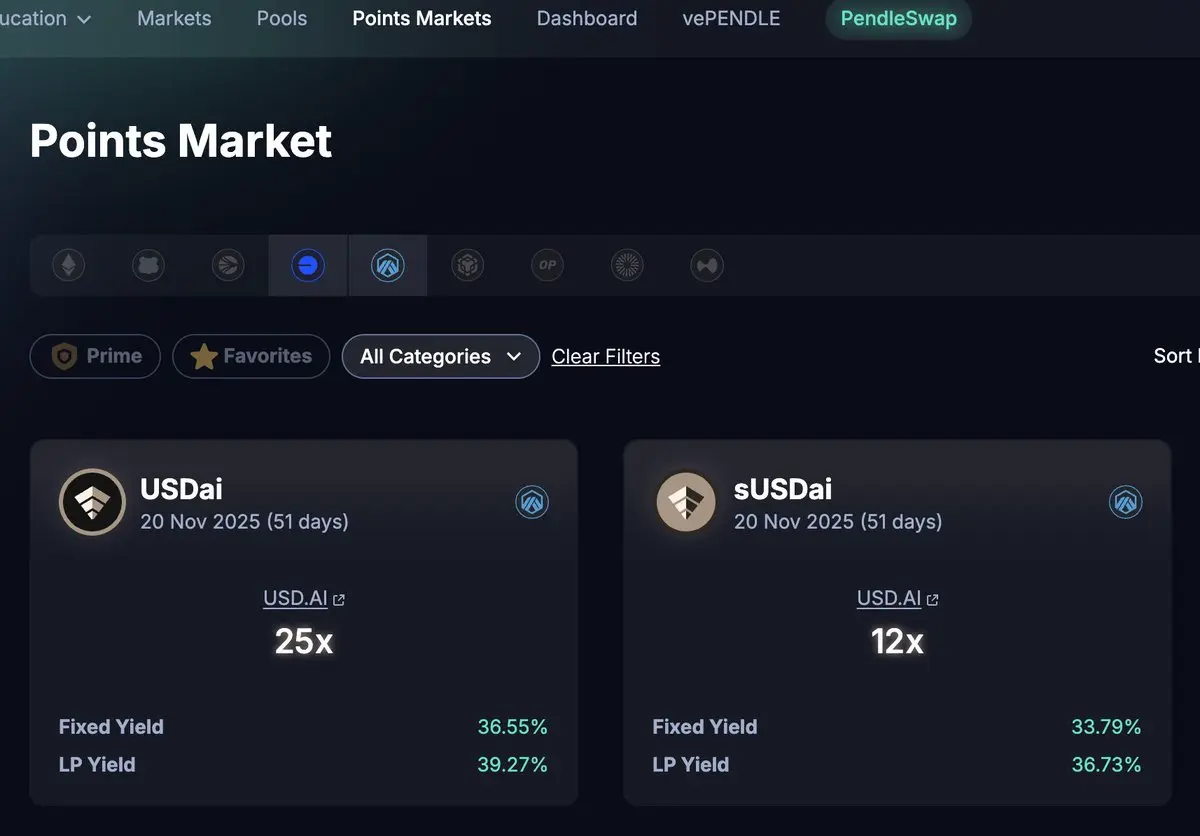This screenshot has height=836, width=1200.
Task: Click the Points Market page heading
Action: click(181, 141)
